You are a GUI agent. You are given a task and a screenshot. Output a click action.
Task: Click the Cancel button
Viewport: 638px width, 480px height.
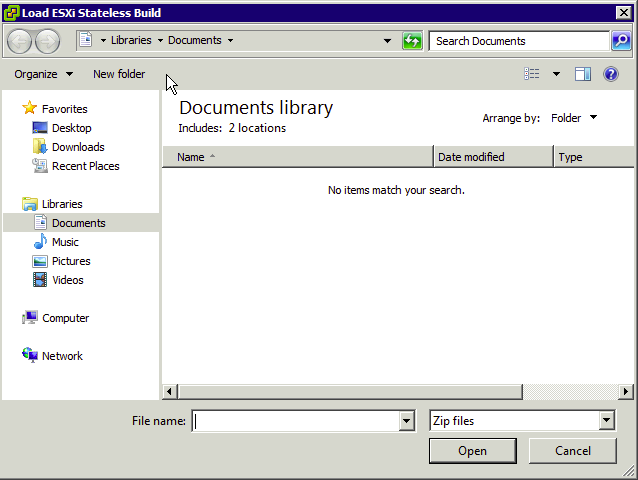tap(572, 451)
